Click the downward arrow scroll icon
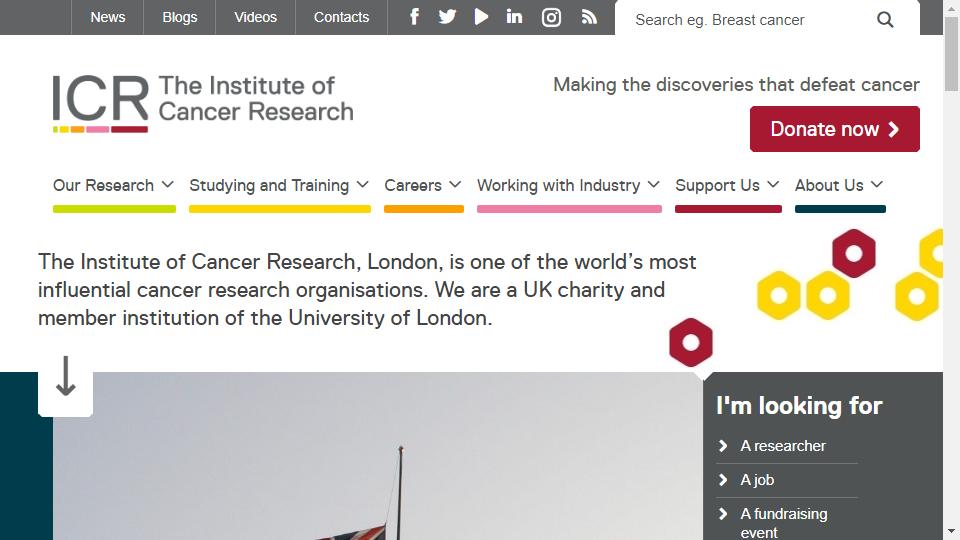The image size is (960, 540). click(66, 375)
